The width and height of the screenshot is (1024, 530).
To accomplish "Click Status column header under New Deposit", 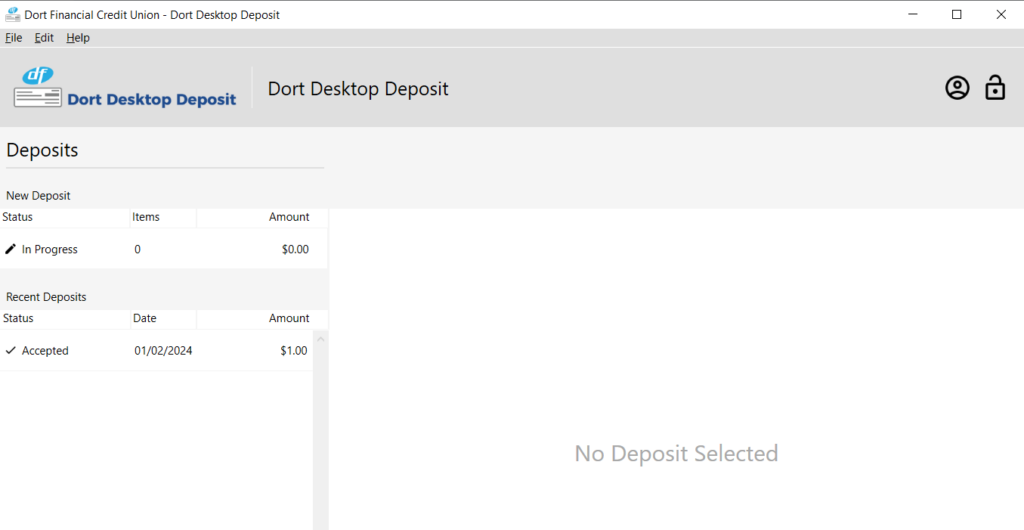I will [18, 217].
